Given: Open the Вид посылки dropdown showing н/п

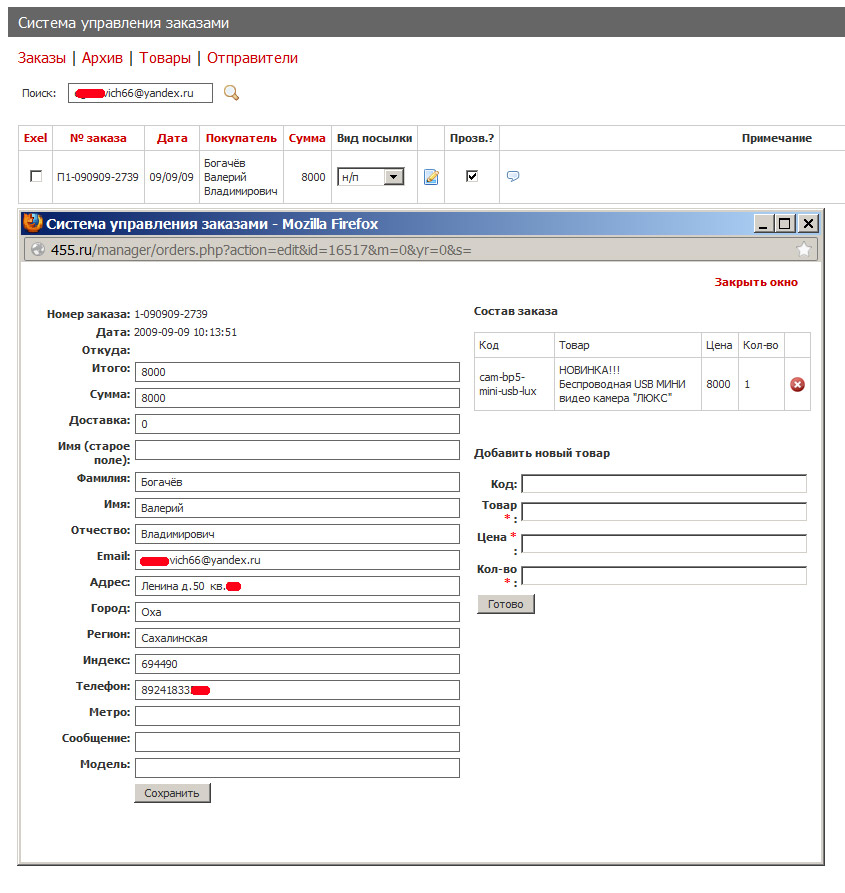Looking at the screenshot, I should click(x=371, y=177).
